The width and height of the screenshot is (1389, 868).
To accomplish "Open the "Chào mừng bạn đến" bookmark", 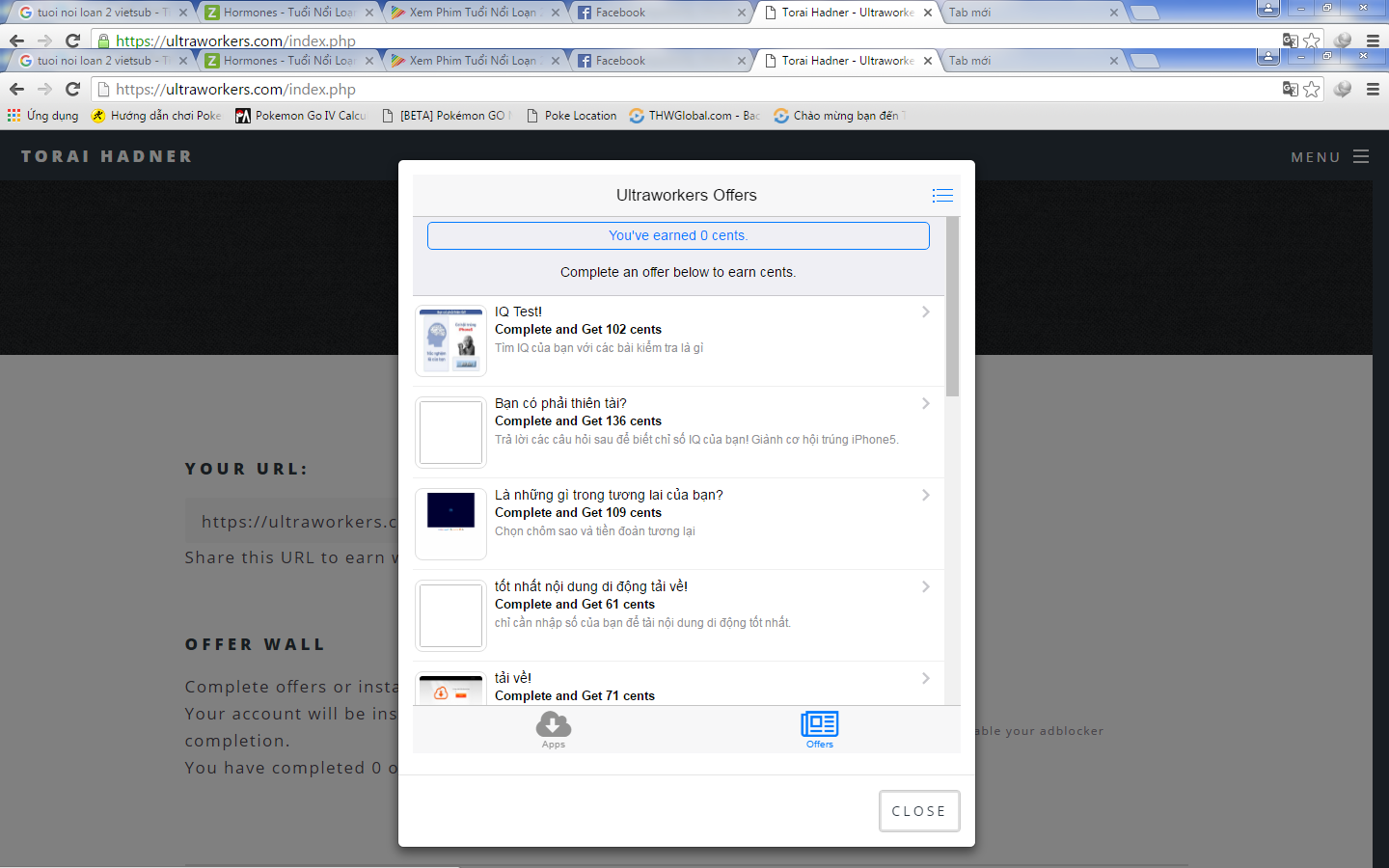I will coord(839,116).
